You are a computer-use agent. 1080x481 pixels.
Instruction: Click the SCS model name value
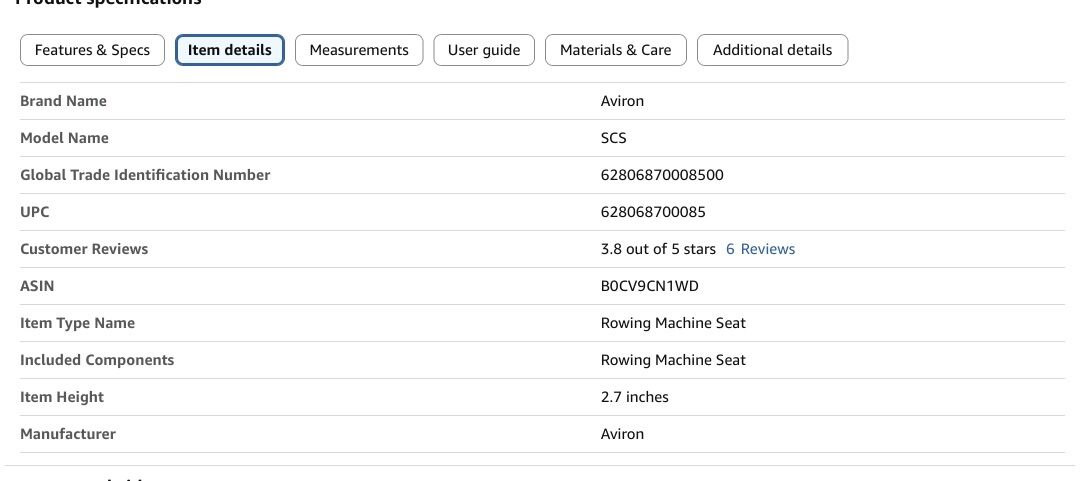(613, 138)
